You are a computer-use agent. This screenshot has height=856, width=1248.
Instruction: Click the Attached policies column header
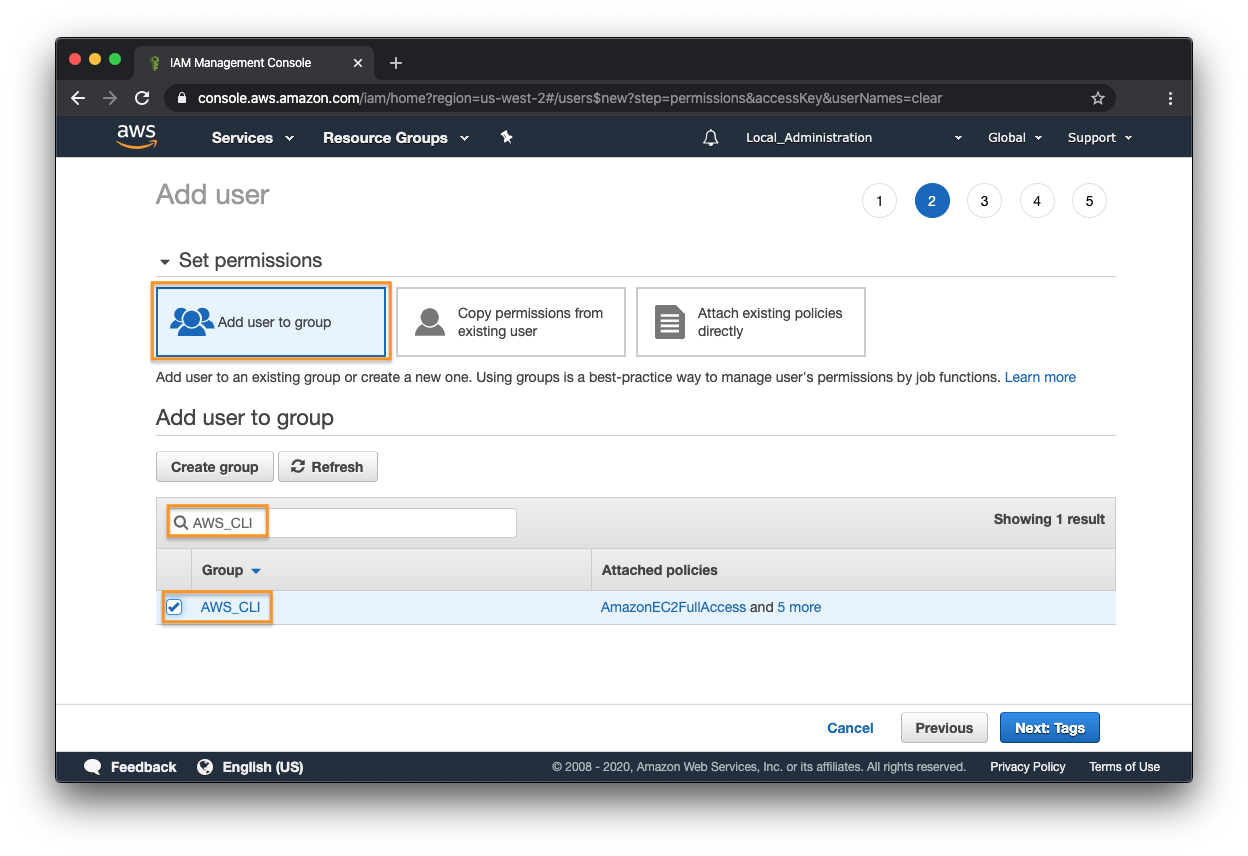tap(659, 570)
